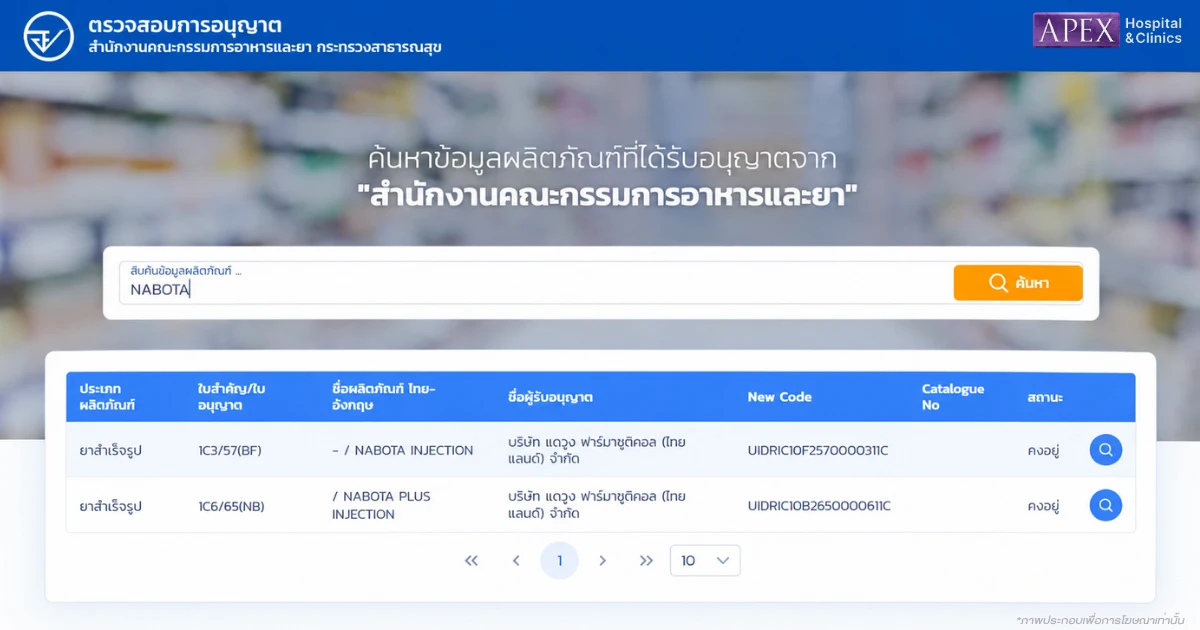Click the New Code column header
This screenshot has height=630, width=1200.
tap(780, 397)
